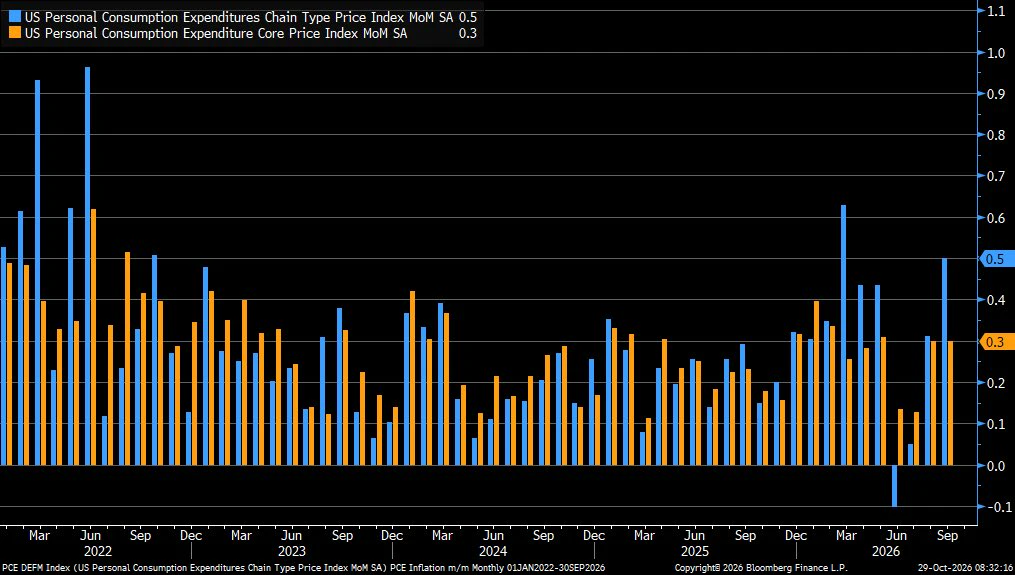The image size is (1015, 575).
Task: Click the 'Copyright 2026 Bloomberg Finance L.P.' text
Action: 761,568
